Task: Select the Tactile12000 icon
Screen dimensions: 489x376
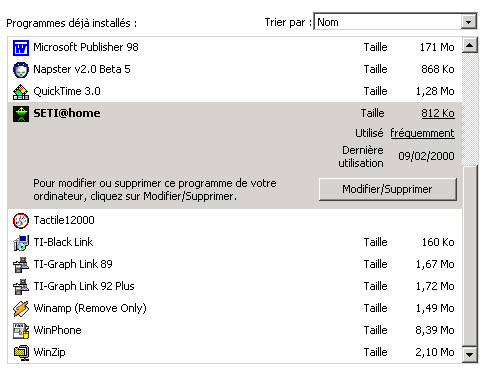Action: click(x=21, y=221)
